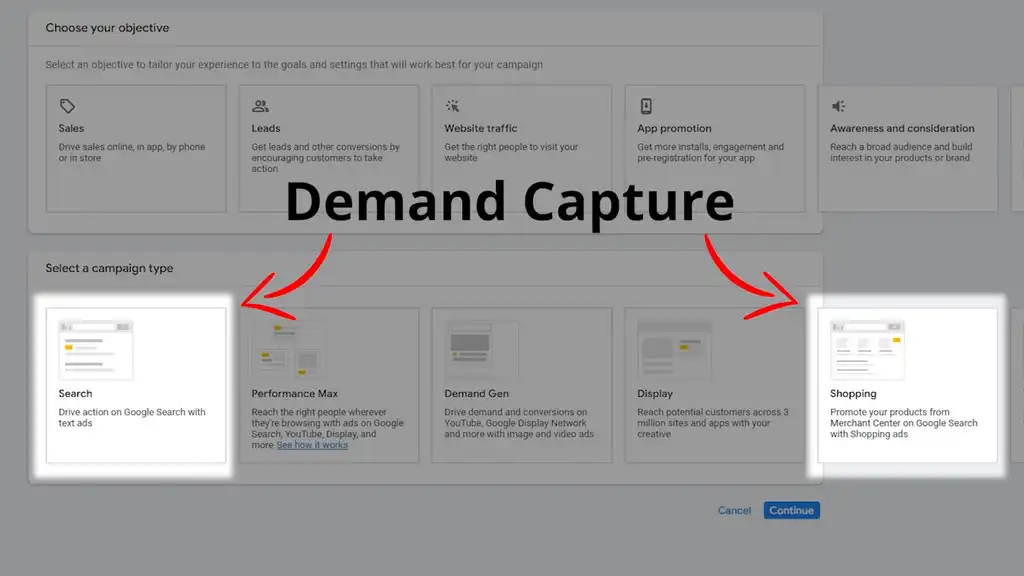Open the See how it works link
1024x576 pixels.
point(312,445)
